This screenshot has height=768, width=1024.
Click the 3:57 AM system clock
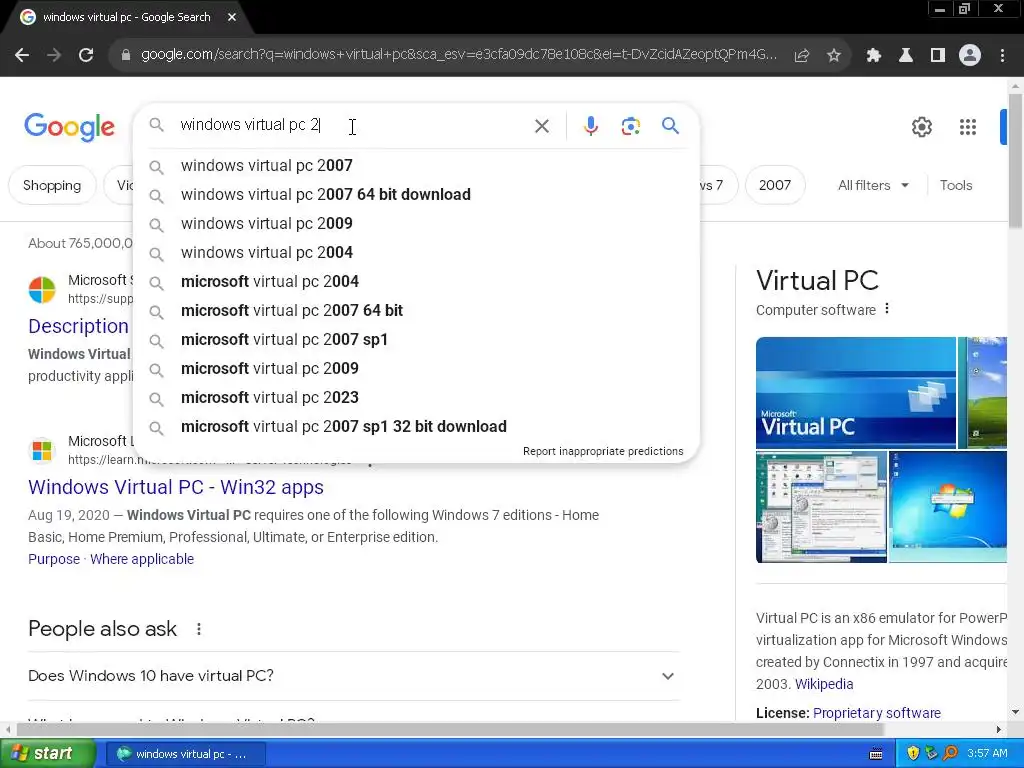[x=987, y=754]
